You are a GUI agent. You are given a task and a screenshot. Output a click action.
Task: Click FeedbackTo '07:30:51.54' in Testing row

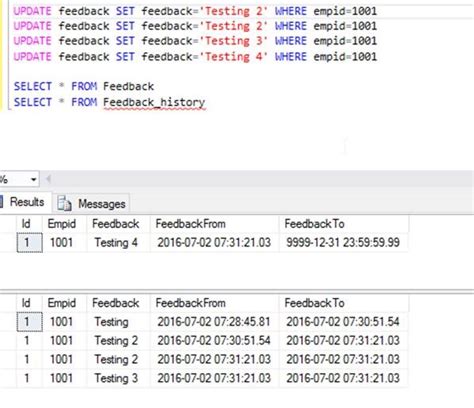(343, 322)
